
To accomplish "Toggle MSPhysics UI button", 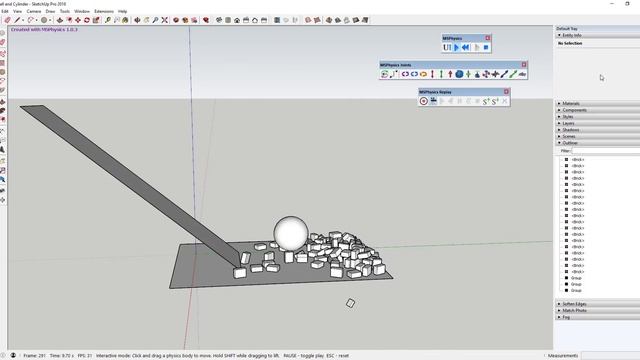I will coord(447,47).
